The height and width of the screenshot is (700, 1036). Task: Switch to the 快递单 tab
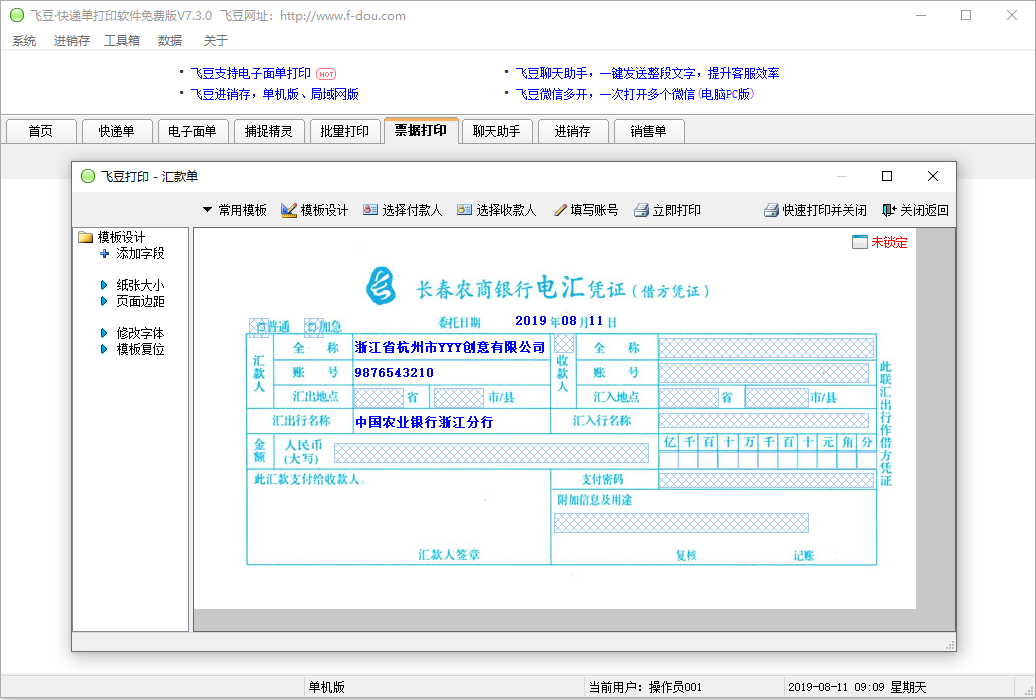[x=117, y=131]
